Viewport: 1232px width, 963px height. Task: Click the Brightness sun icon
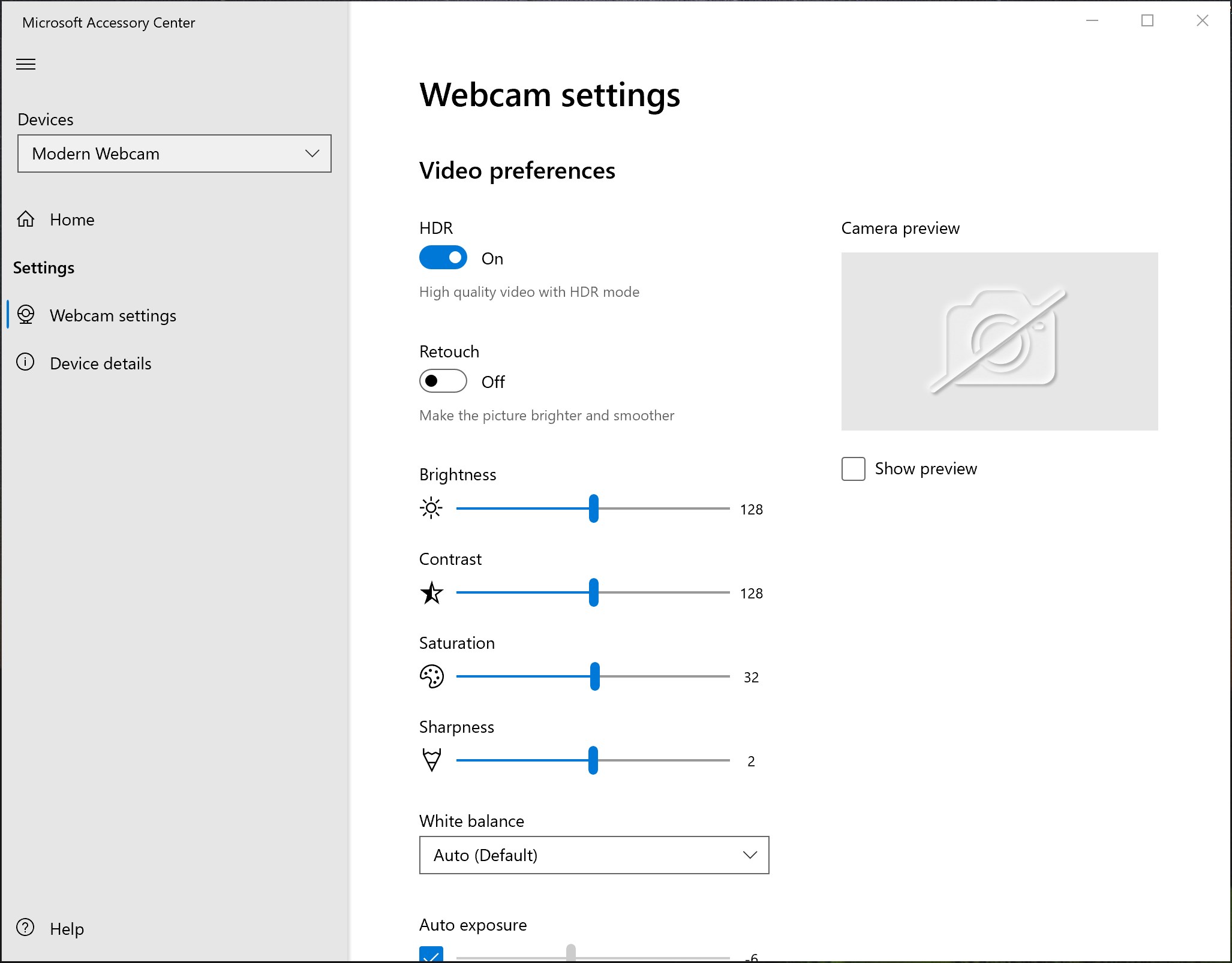coord(431,508)
